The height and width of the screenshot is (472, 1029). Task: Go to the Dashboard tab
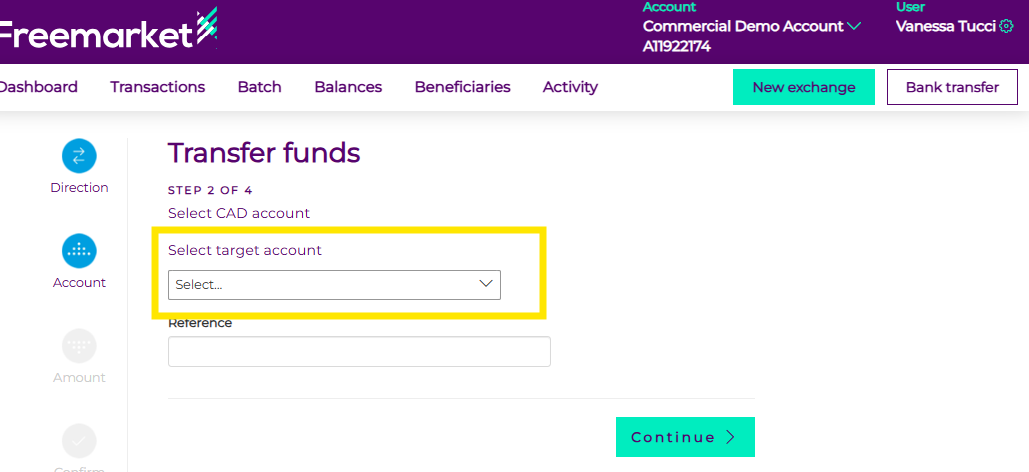click(37, 87)
